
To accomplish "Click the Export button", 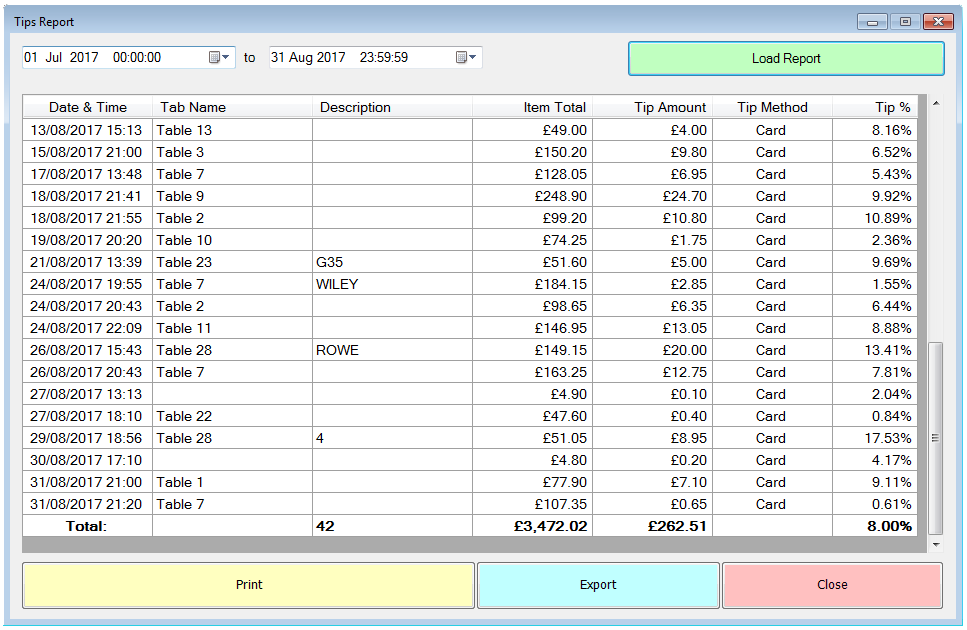I will point(598,585).
